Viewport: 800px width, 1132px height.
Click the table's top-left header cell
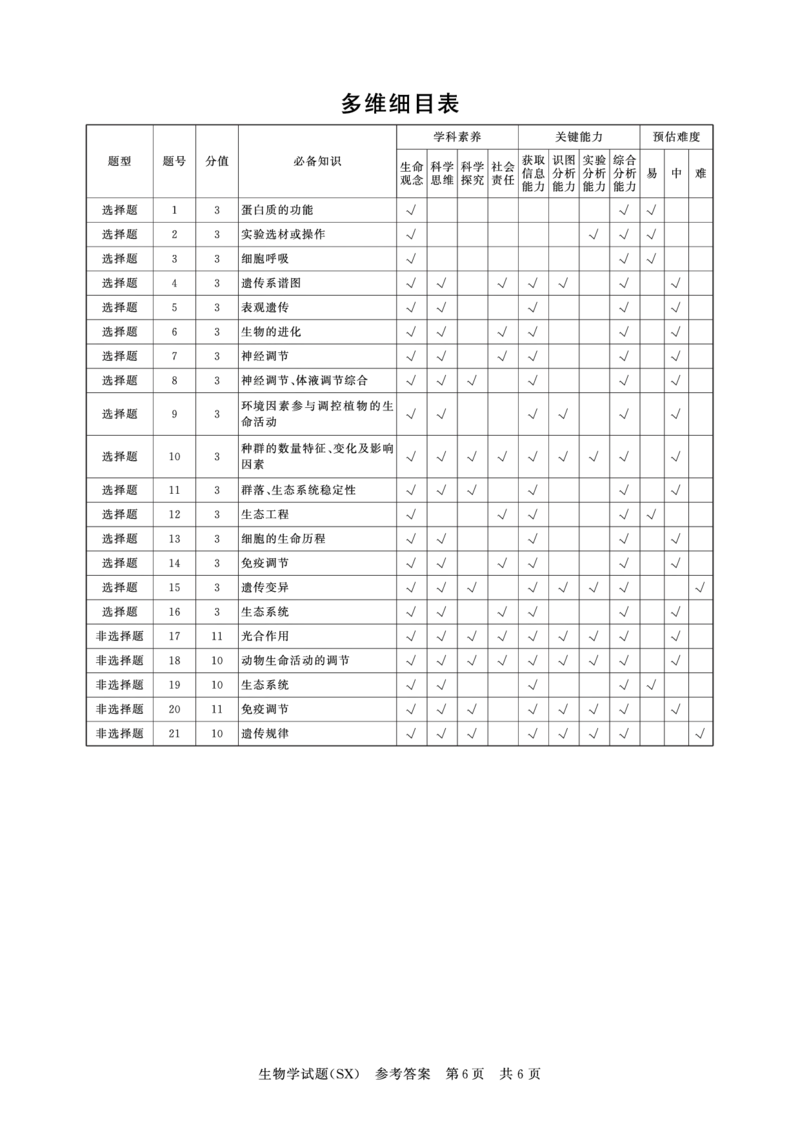point(120,159)
